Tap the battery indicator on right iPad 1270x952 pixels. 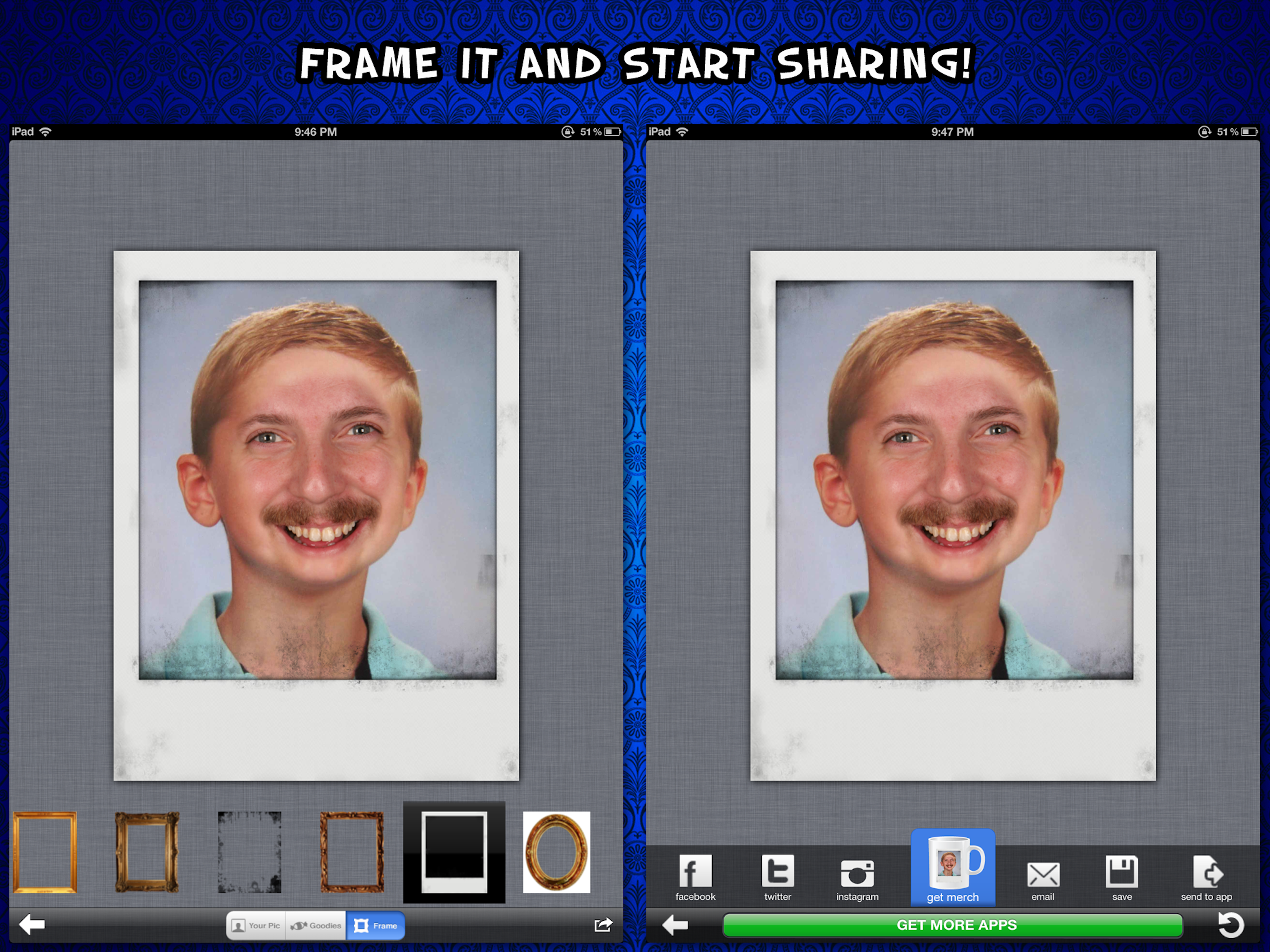[1250, 132]
